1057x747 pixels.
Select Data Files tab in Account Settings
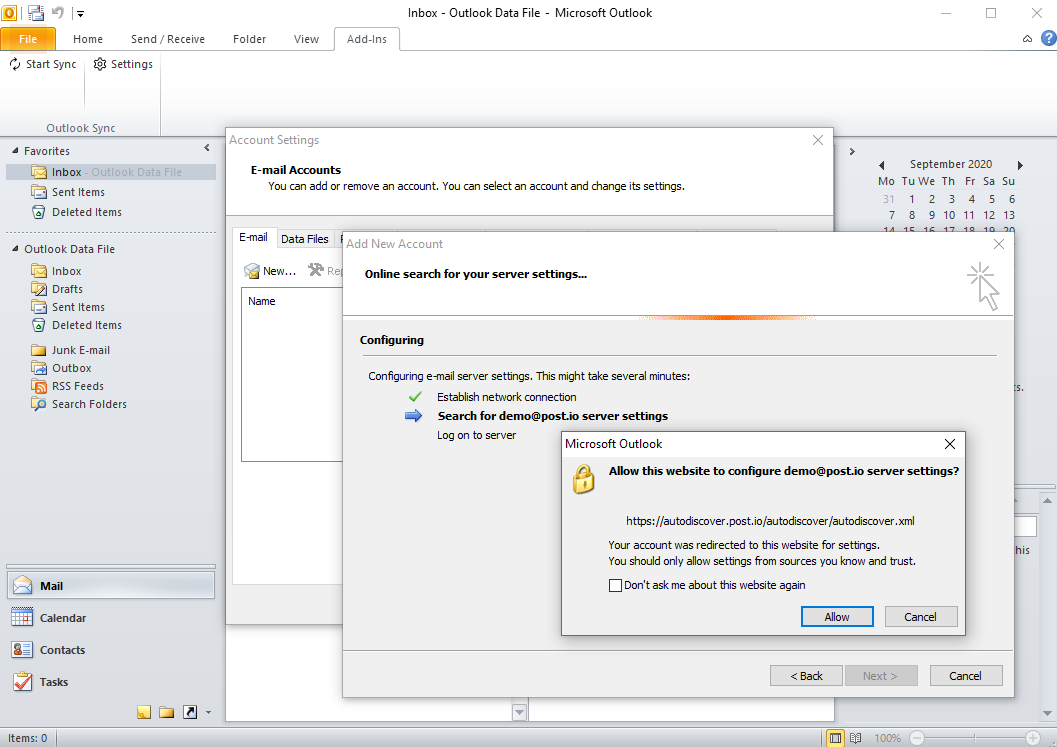[x=305, y=239]
